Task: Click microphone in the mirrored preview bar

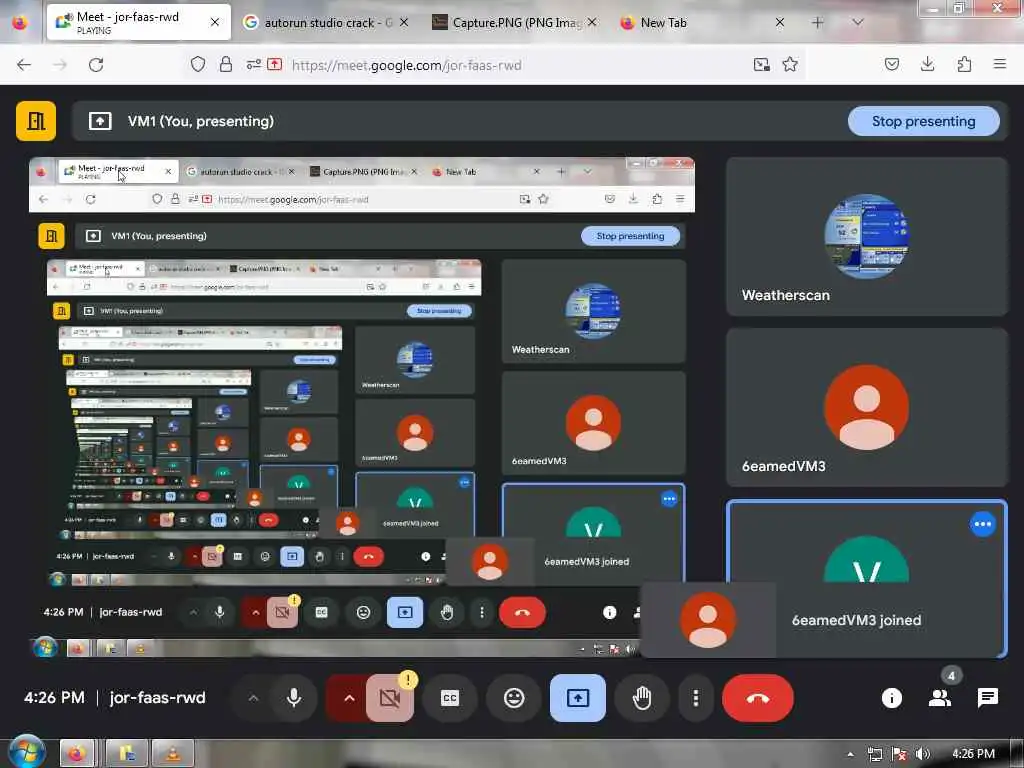Action: click(x=219, y=613)
